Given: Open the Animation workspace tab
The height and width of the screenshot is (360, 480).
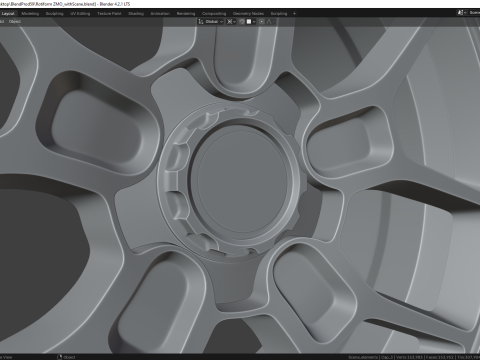Looking at the screenshot, I should pos(160,13).
